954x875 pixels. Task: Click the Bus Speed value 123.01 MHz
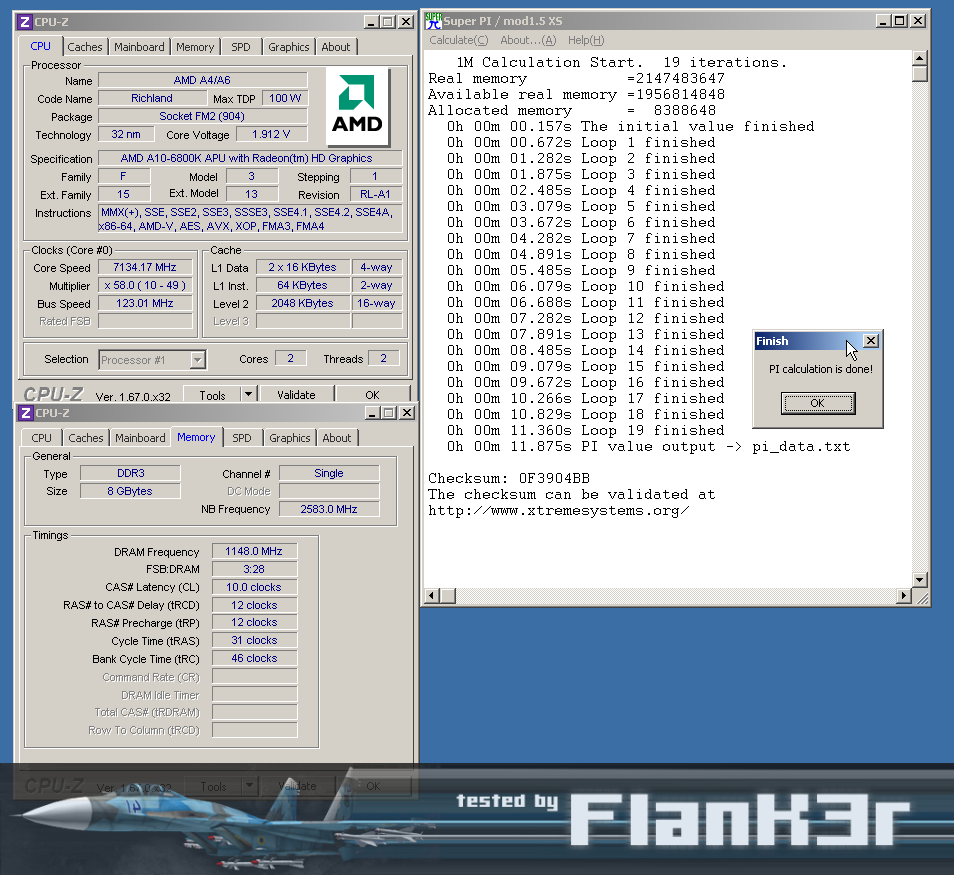point(145,303)
